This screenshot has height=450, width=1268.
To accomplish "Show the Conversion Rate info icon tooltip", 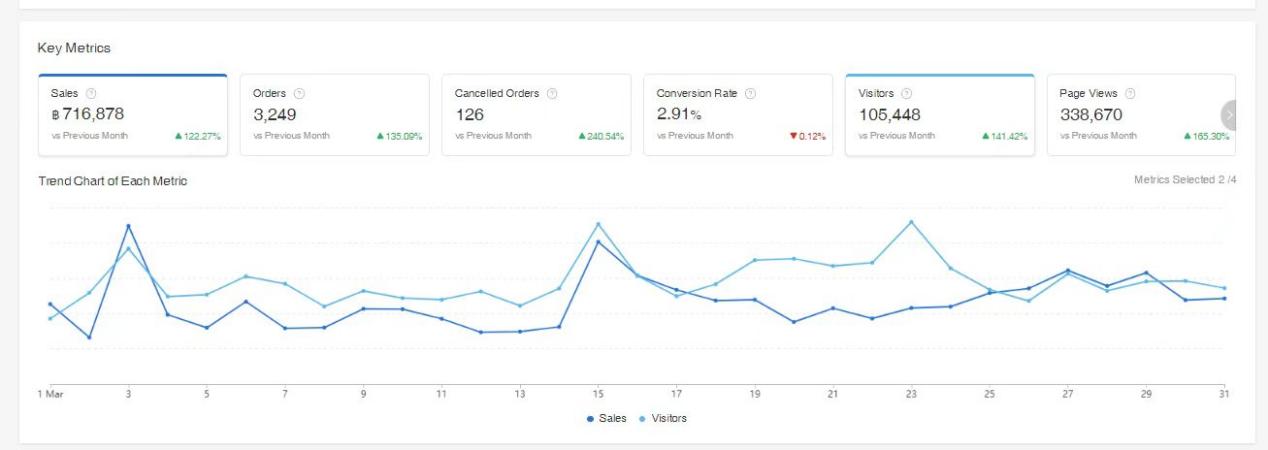I will pos(750,93).
